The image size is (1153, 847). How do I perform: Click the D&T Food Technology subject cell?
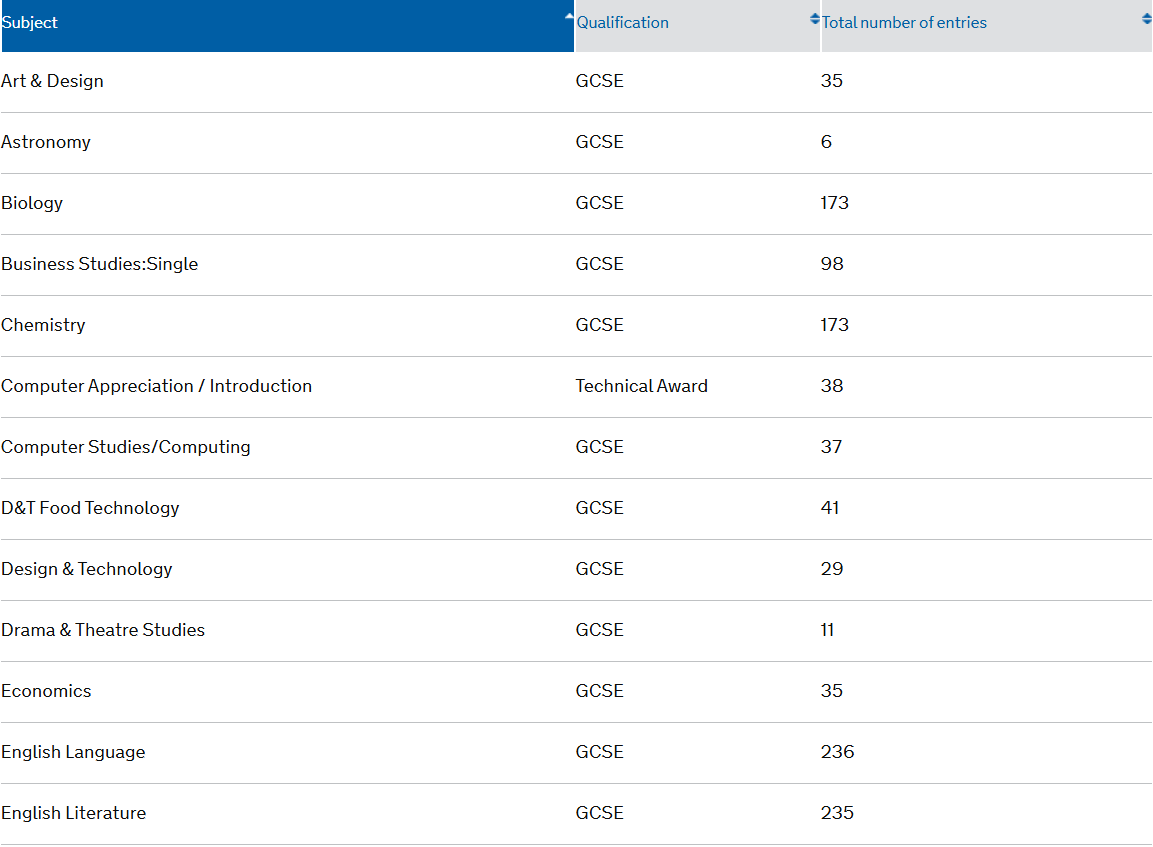pos(90,508)
